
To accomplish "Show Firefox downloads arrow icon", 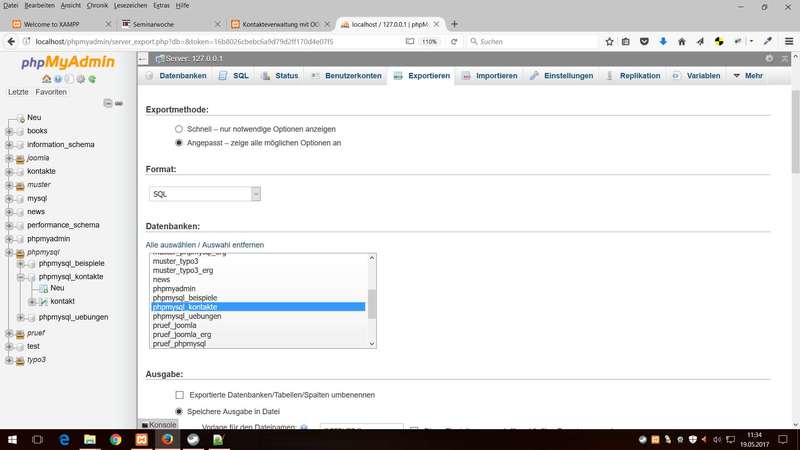I will pos(663,41).
